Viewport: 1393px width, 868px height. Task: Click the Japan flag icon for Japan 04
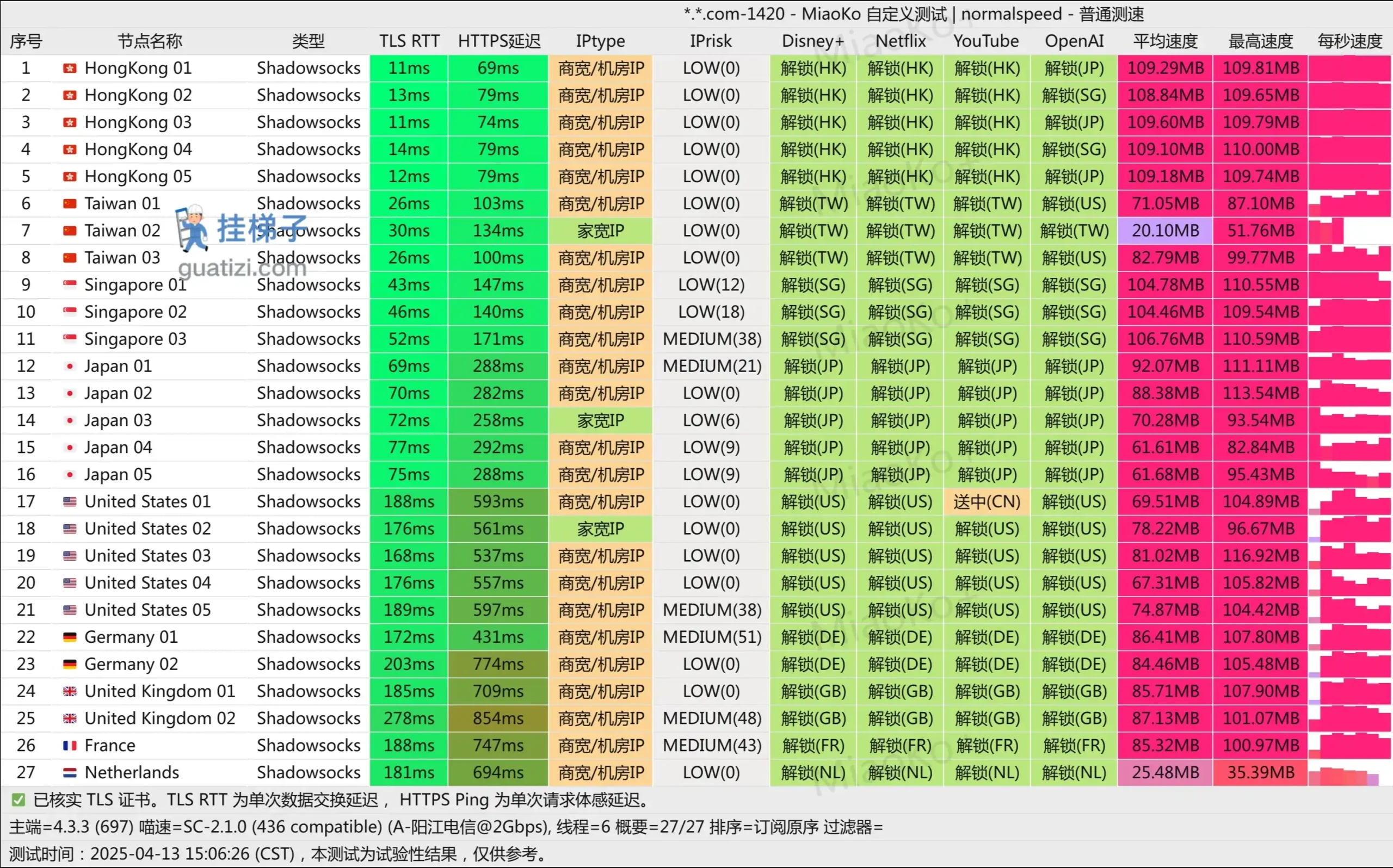(x=70, y=447)
